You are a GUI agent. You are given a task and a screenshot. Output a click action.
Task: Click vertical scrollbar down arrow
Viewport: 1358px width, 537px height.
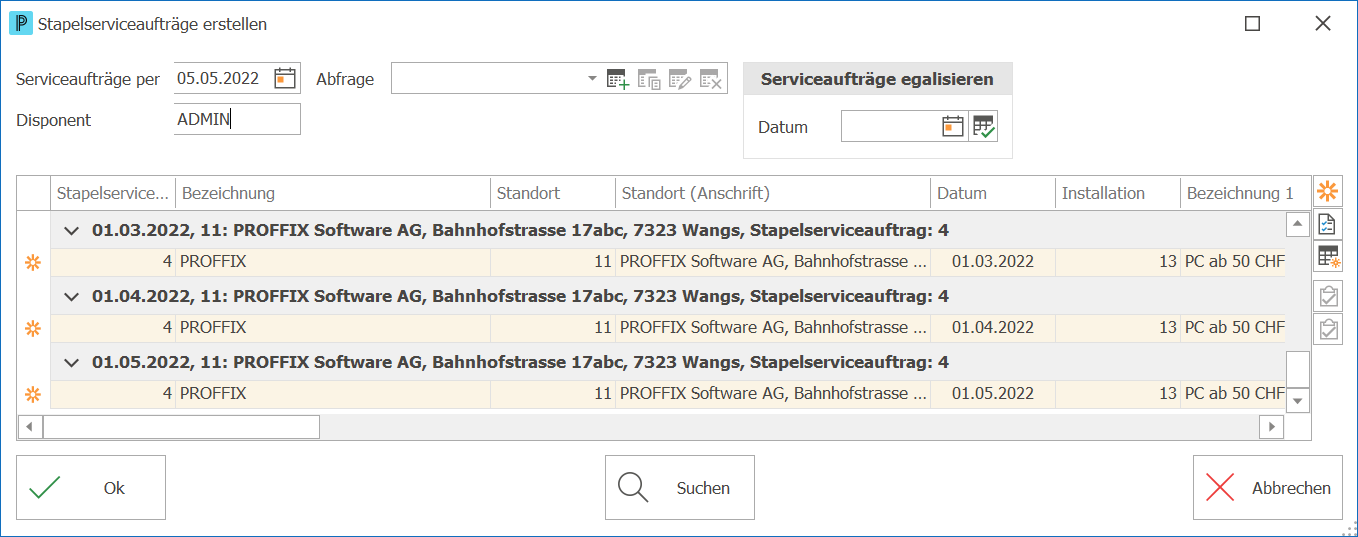pyautogui.click(x=1298, y=400)
